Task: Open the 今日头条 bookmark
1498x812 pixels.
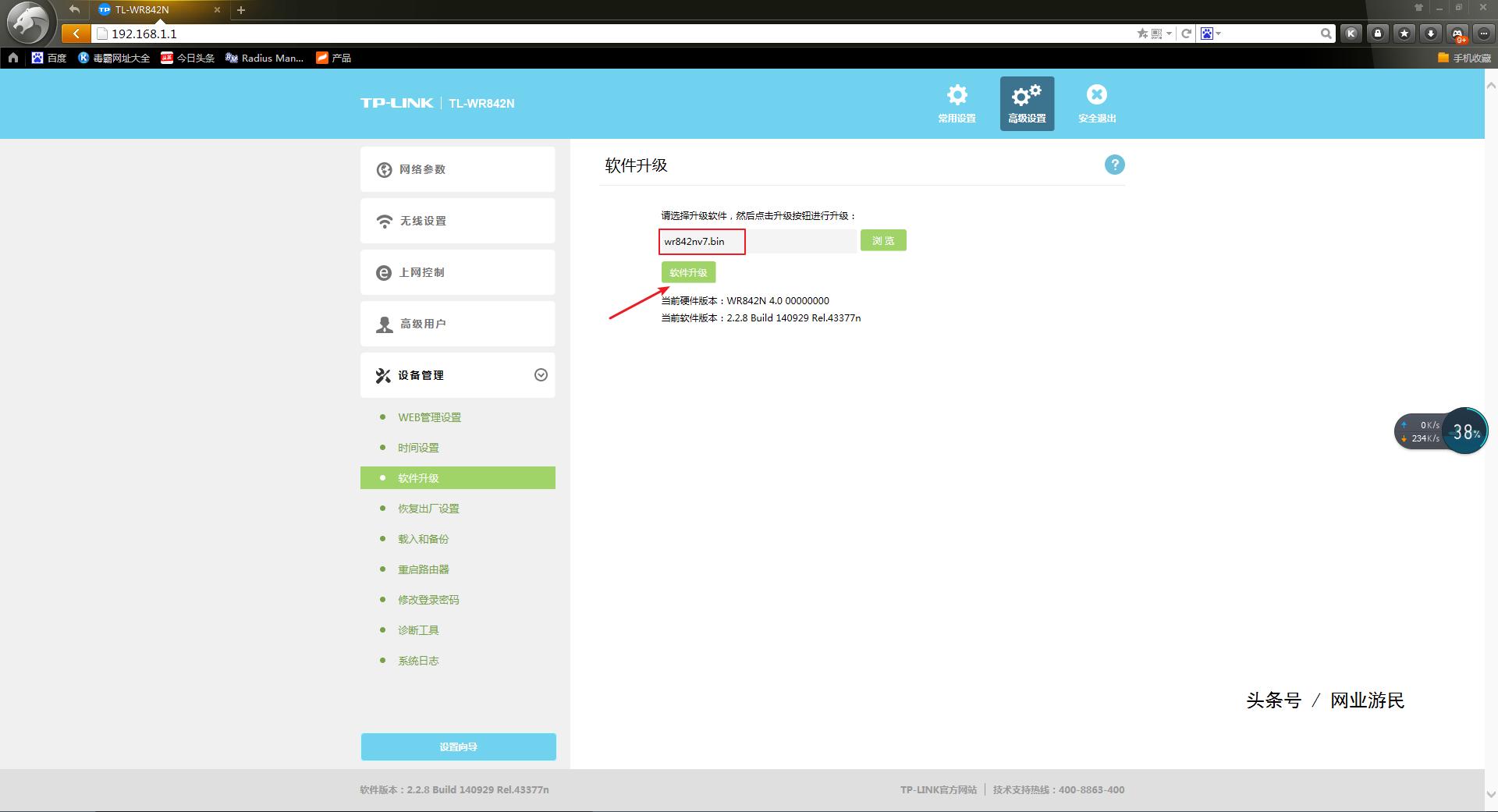Action: click(188, 58)
